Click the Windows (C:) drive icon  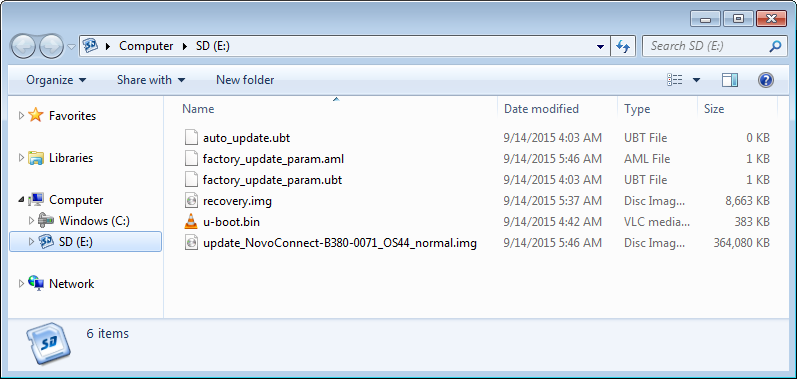[46, 221]
